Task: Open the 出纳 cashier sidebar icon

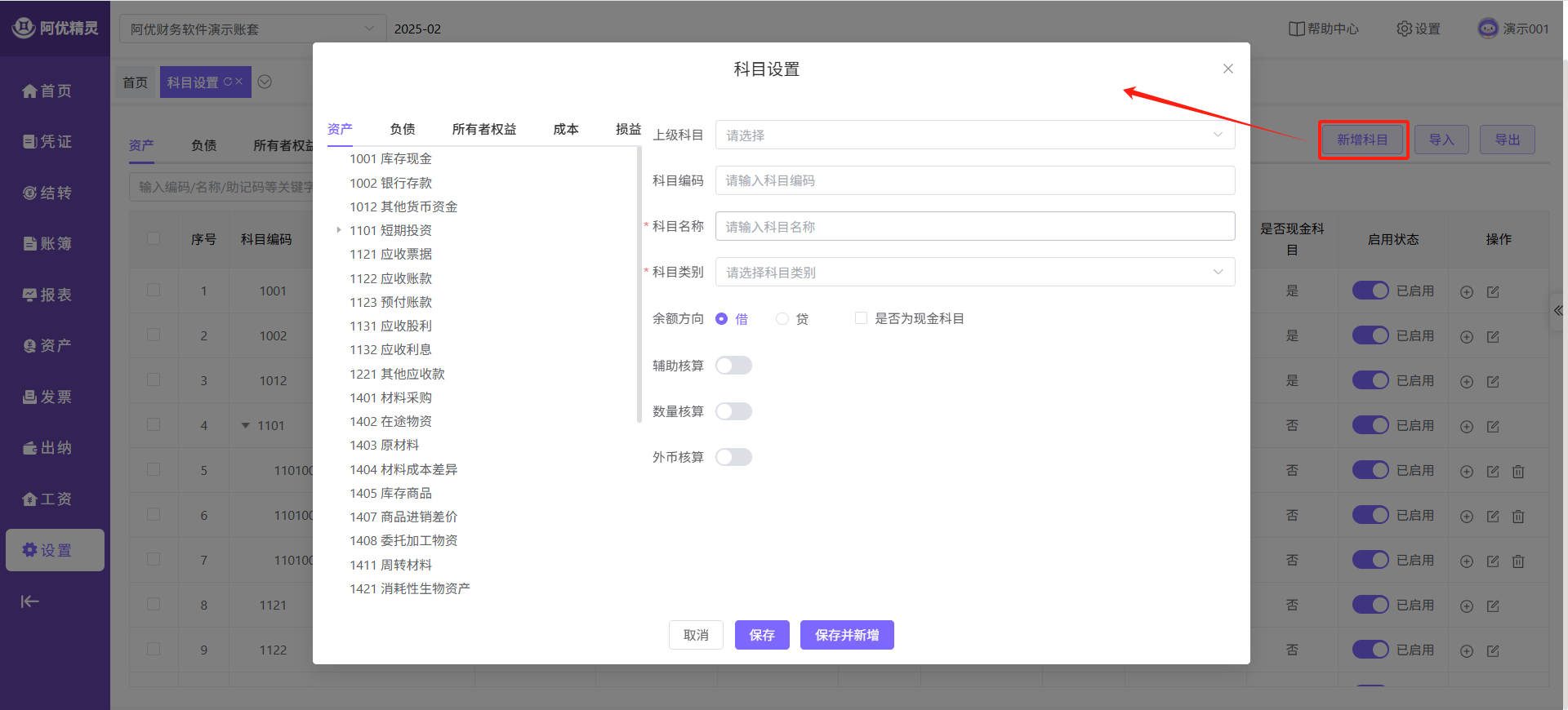Action: [x=30, y=448]
